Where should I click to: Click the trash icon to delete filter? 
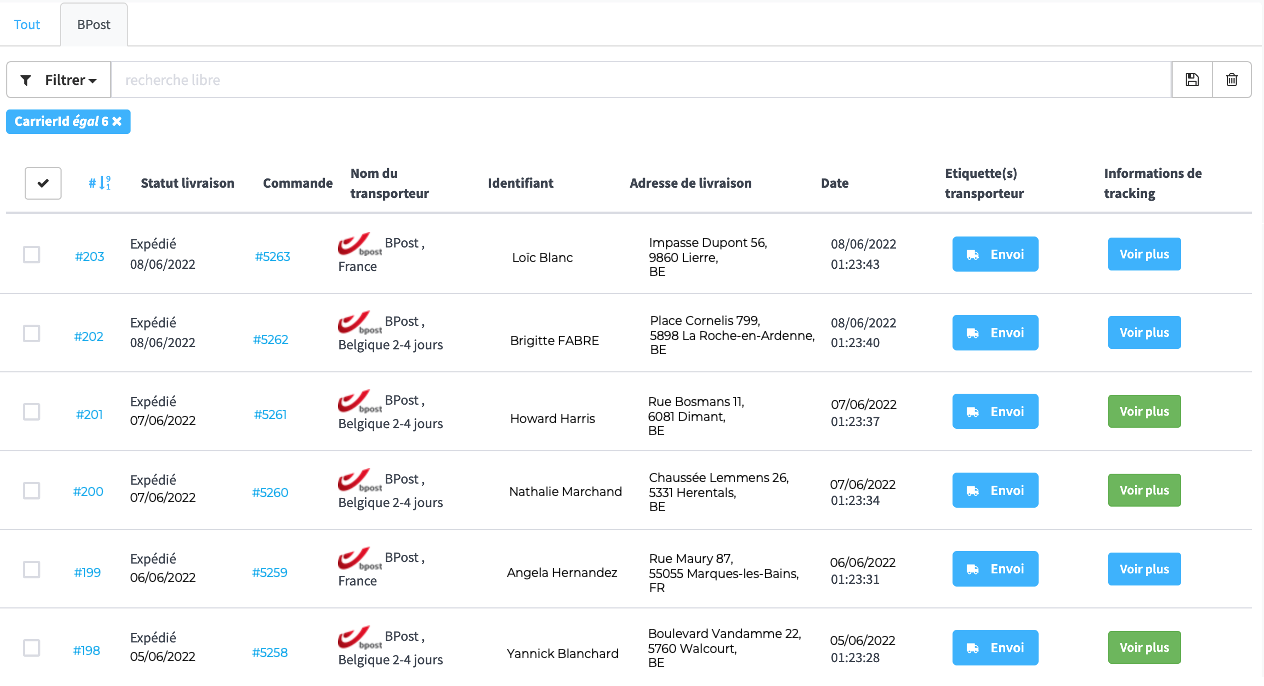(1232, 80)
